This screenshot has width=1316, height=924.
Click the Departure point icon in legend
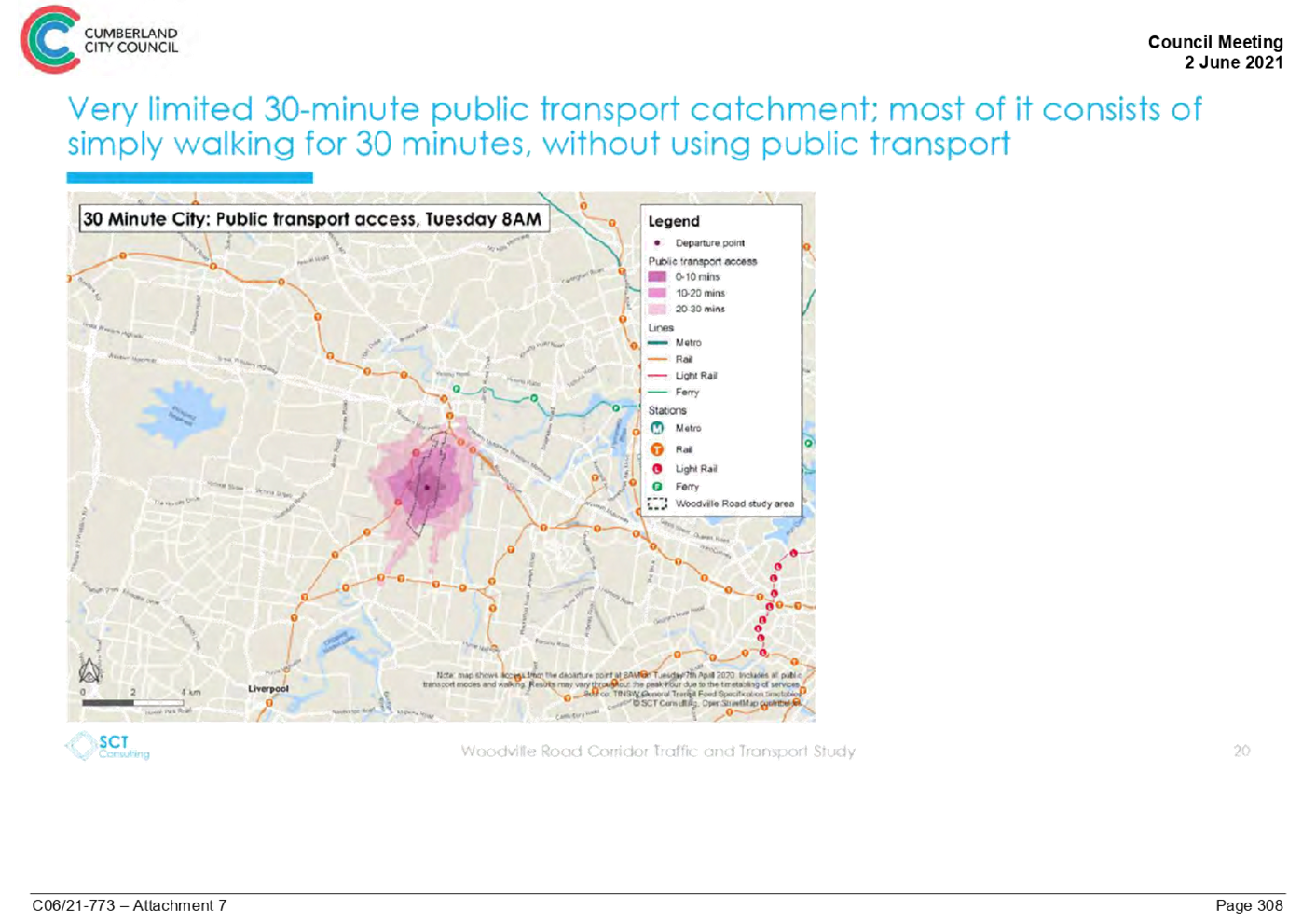657,242
